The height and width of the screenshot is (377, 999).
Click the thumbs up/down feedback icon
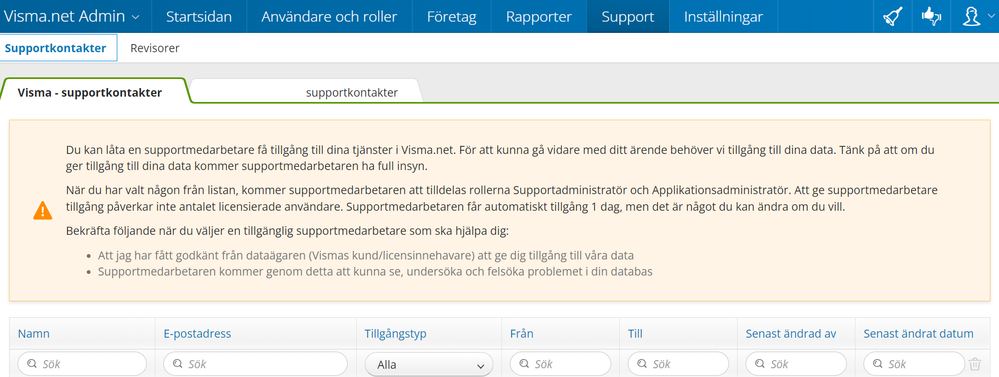(x=931, y=17)
